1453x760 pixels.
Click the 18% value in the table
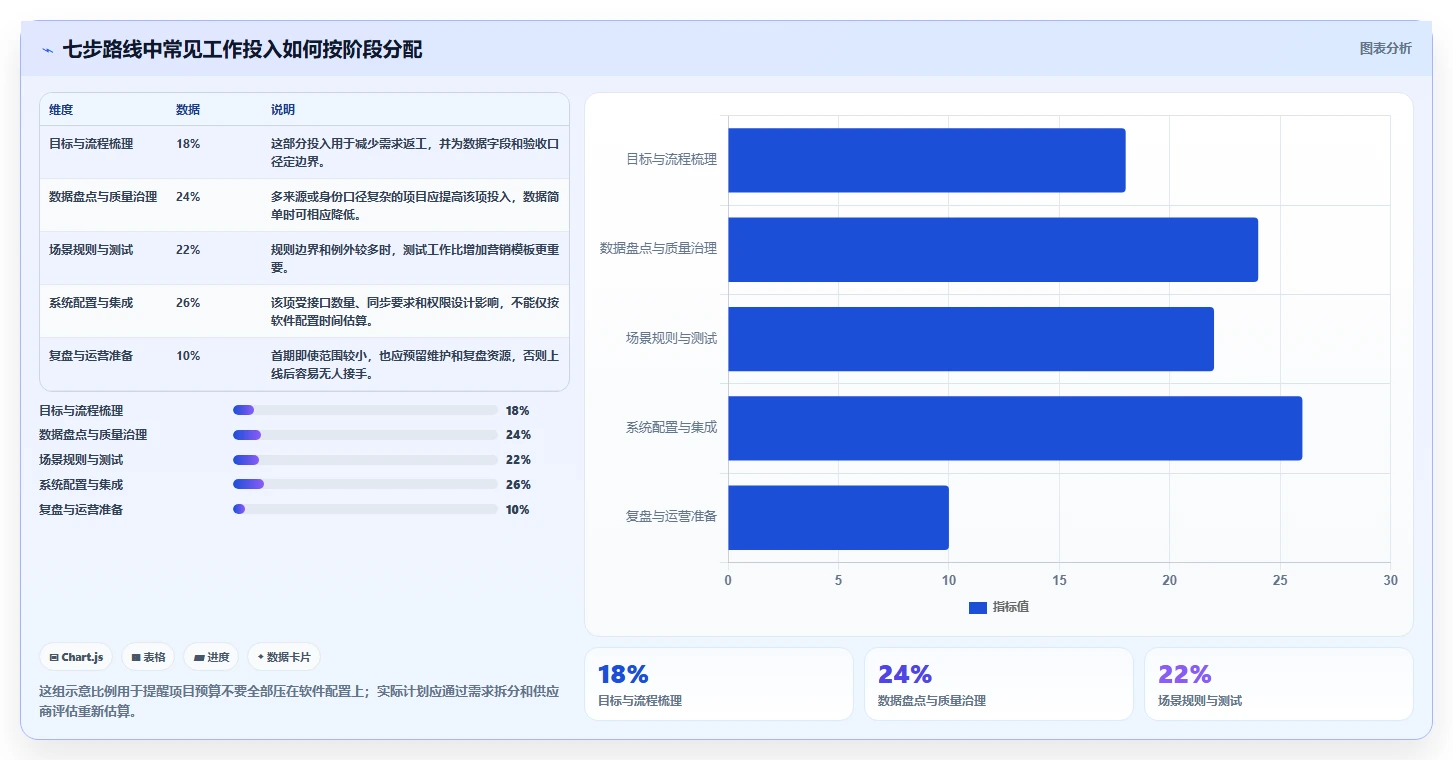(x=188, y=144)
